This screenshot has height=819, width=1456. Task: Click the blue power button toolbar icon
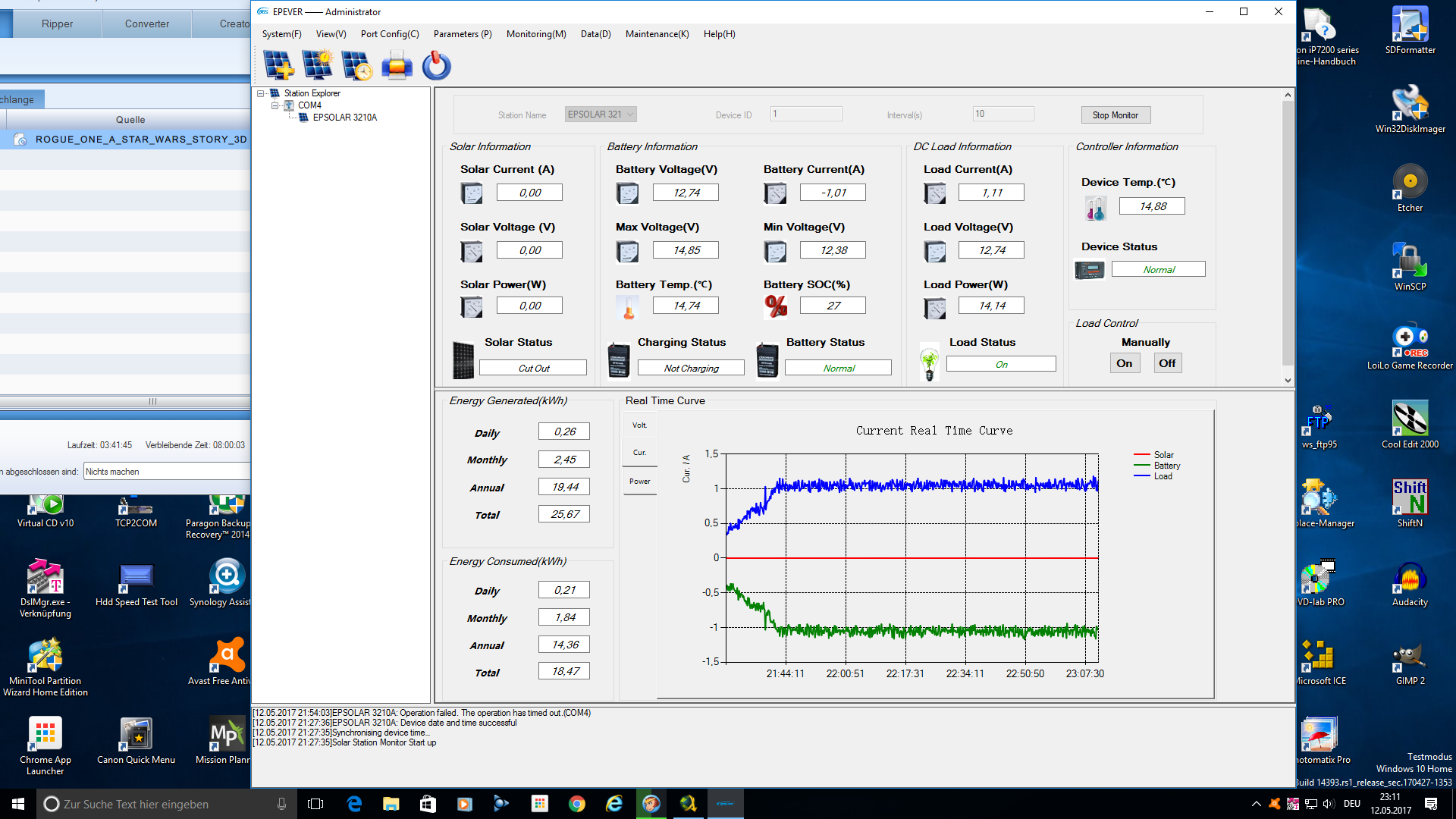pos(436,66)
